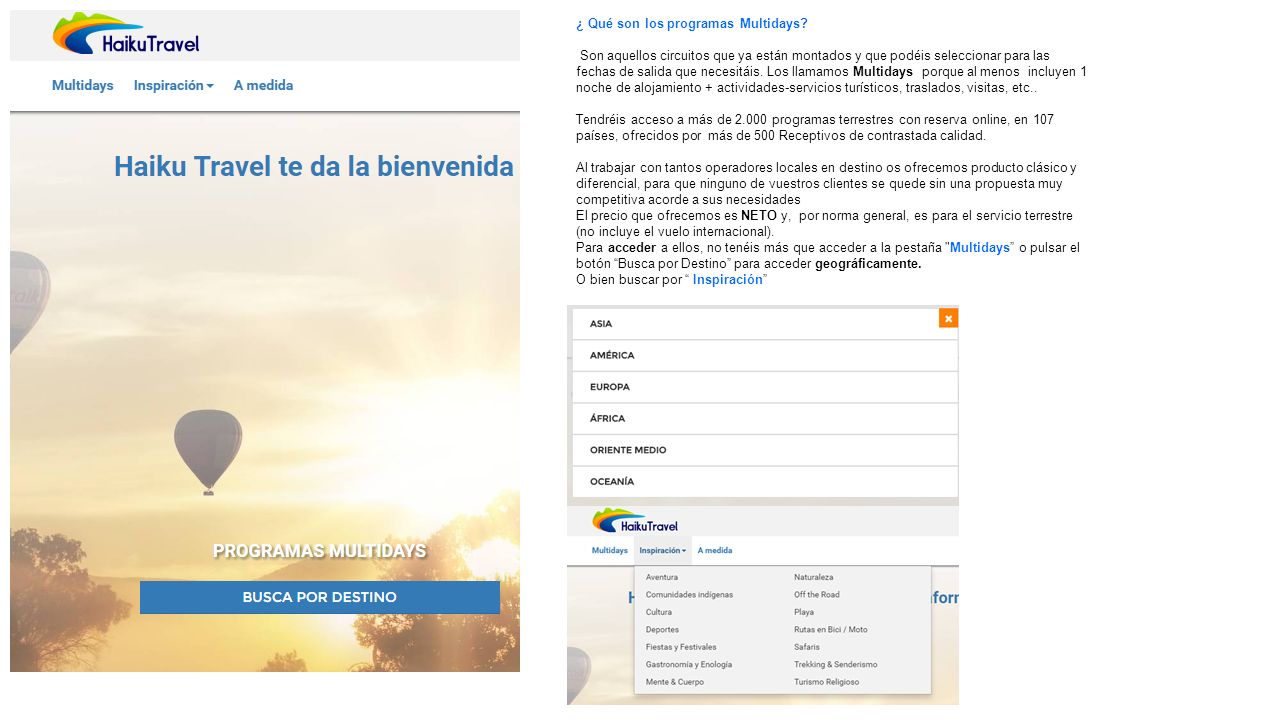
Task: Click the Inspiración dropdown in the lower screenshot
Action: 663,551
